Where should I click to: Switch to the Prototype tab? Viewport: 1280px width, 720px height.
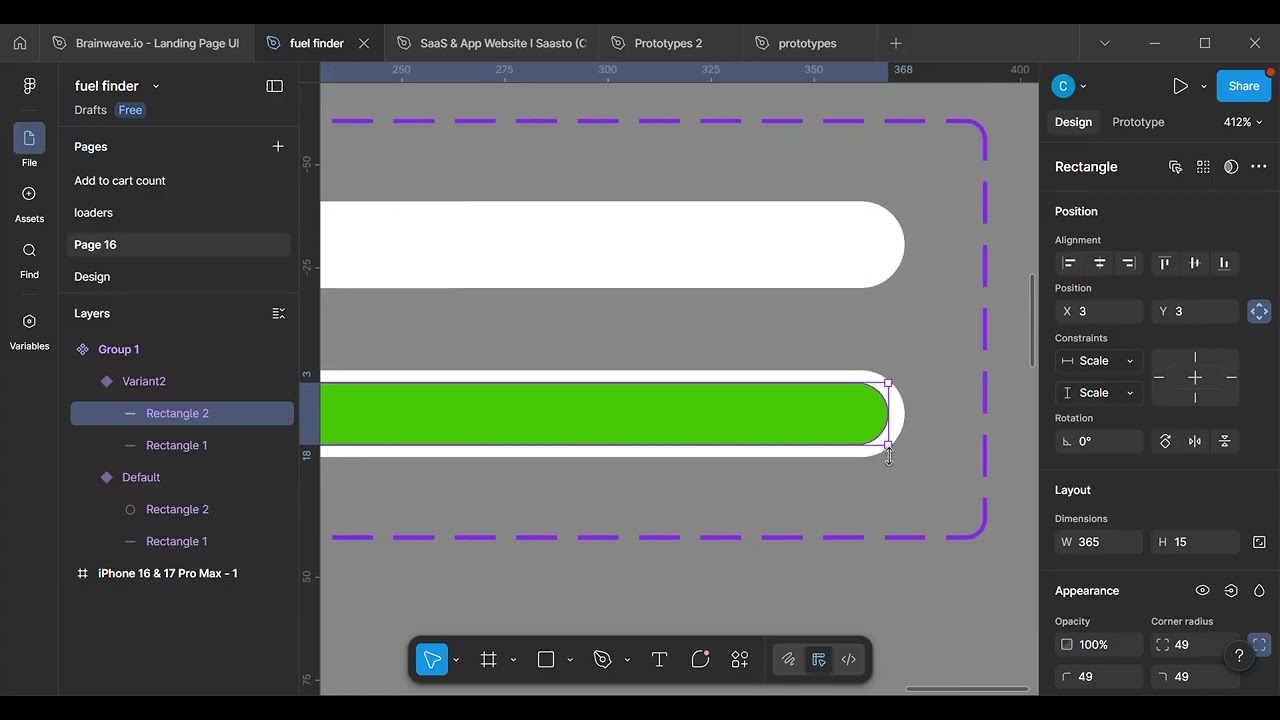1138,122
